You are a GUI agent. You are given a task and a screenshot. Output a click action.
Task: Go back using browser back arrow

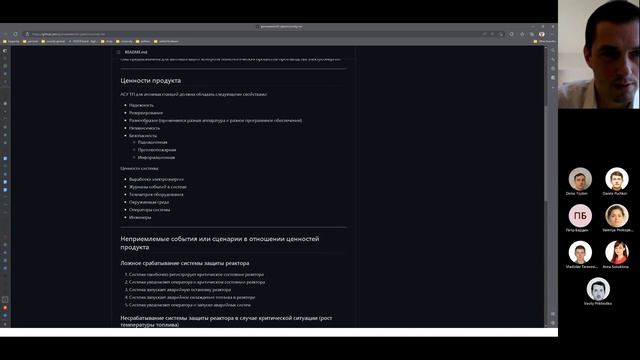tap(5, 34)
